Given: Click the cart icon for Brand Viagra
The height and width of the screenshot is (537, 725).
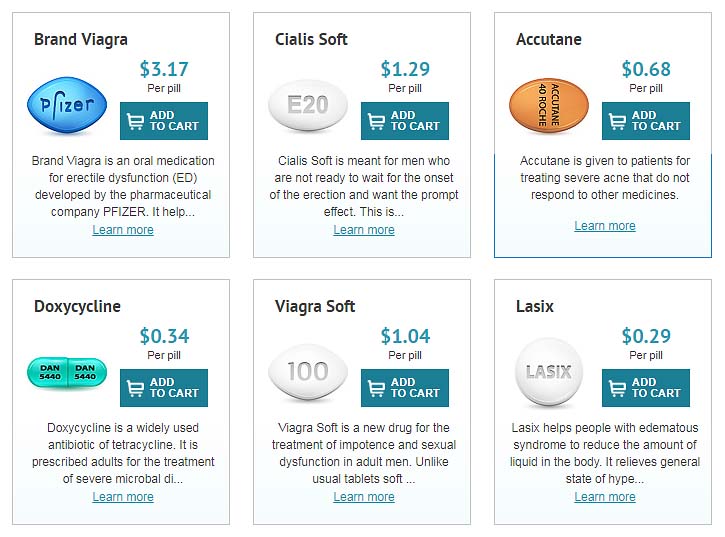Looking at the screenshot, I should tap(135, 121).
